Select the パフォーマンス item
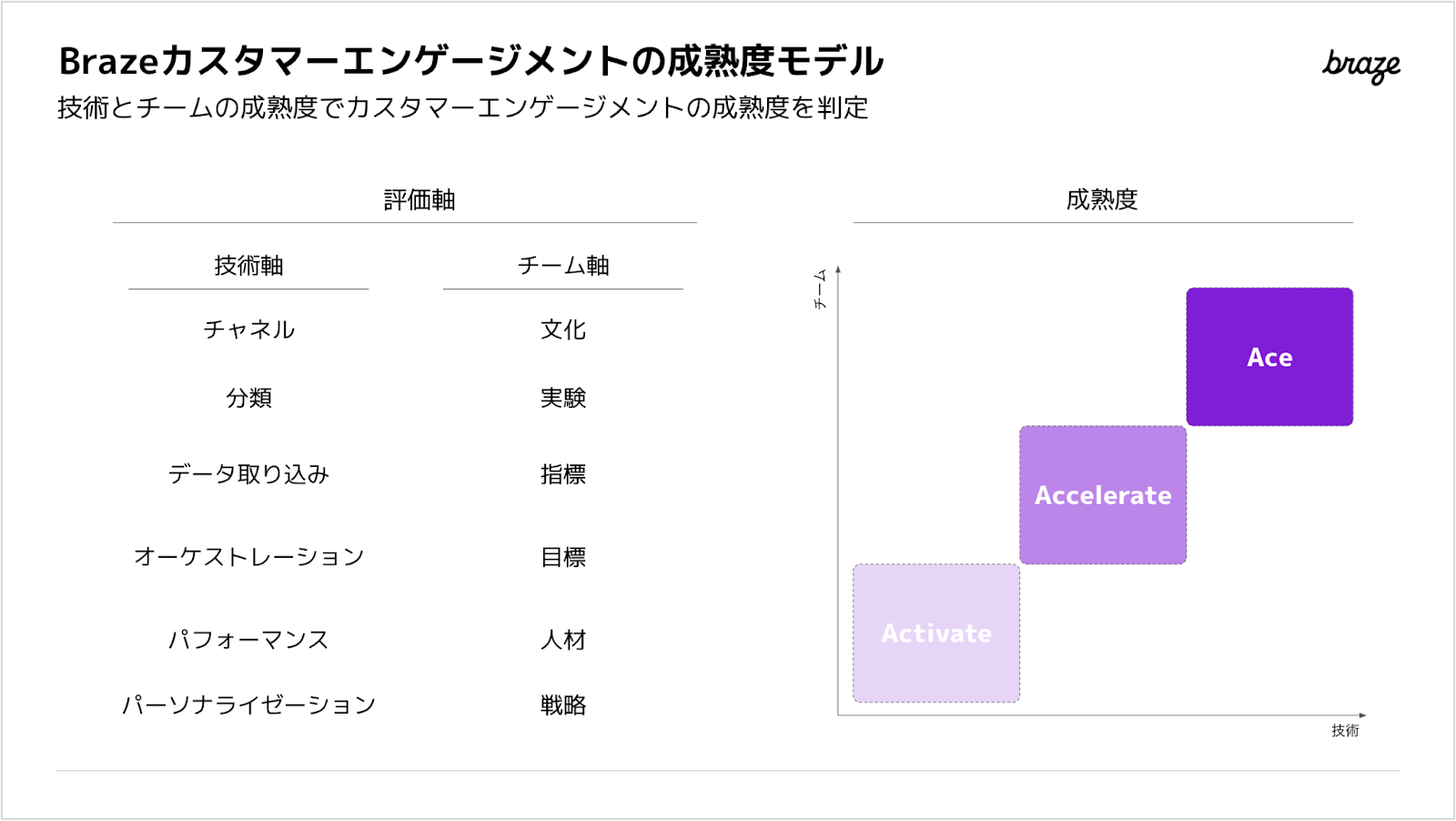Viewport: 1456px width, 821px height. (248, 640)
